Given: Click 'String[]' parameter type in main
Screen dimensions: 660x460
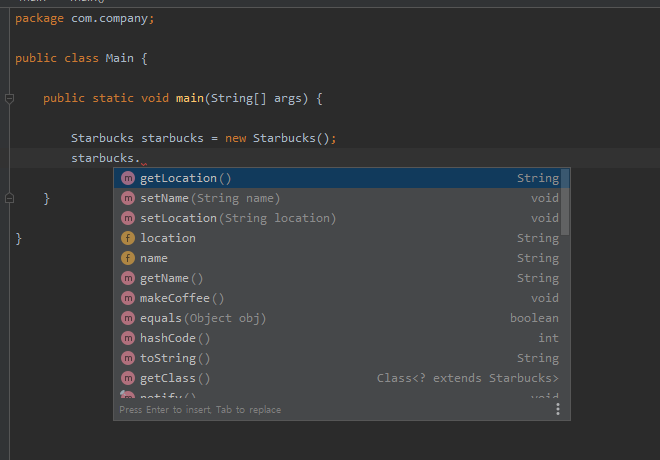Looking at the screenshot, I should [x=239, y=98].
